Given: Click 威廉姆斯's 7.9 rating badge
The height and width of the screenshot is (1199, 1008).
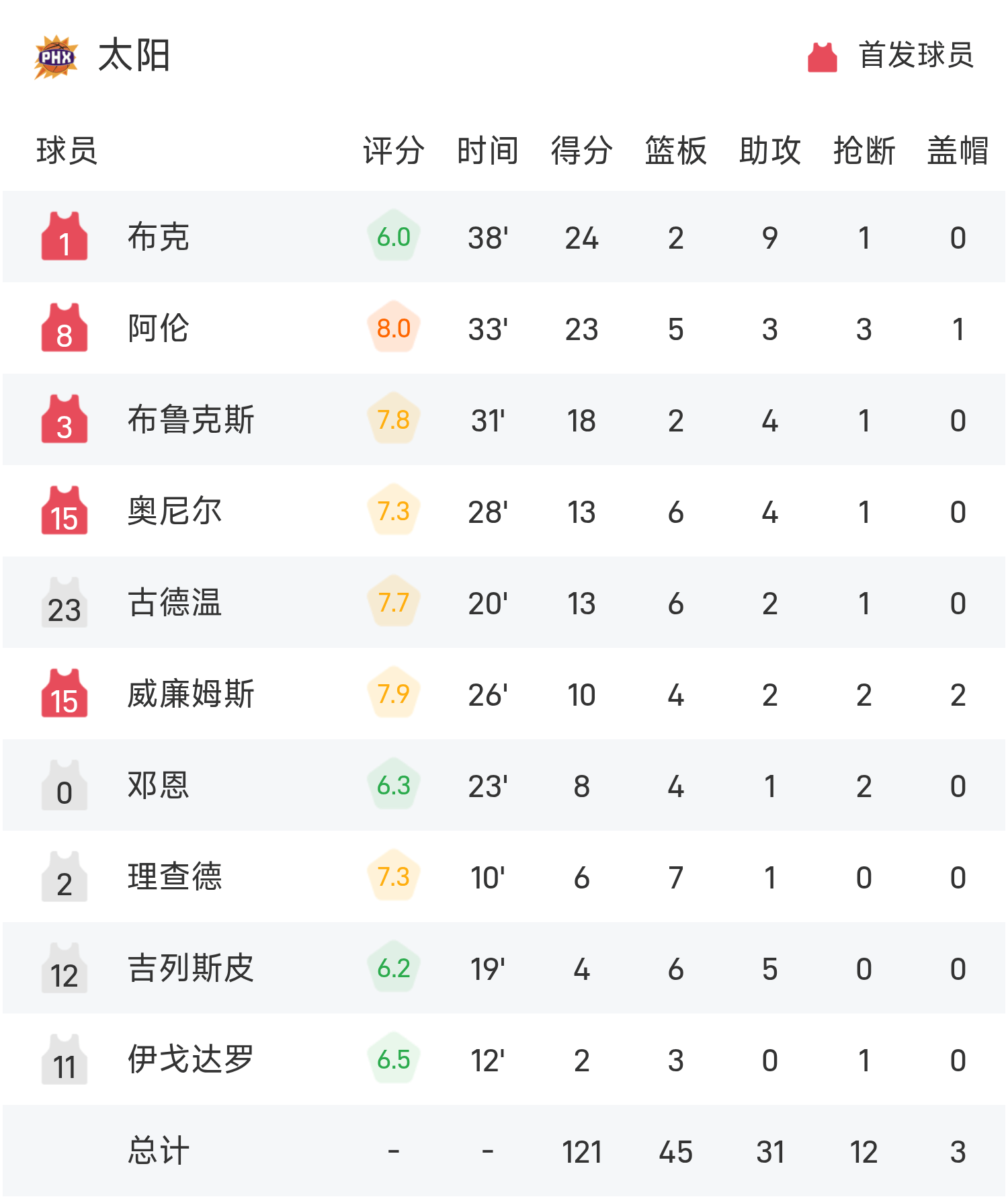Looking at the screenshot, I should [394, 694].
